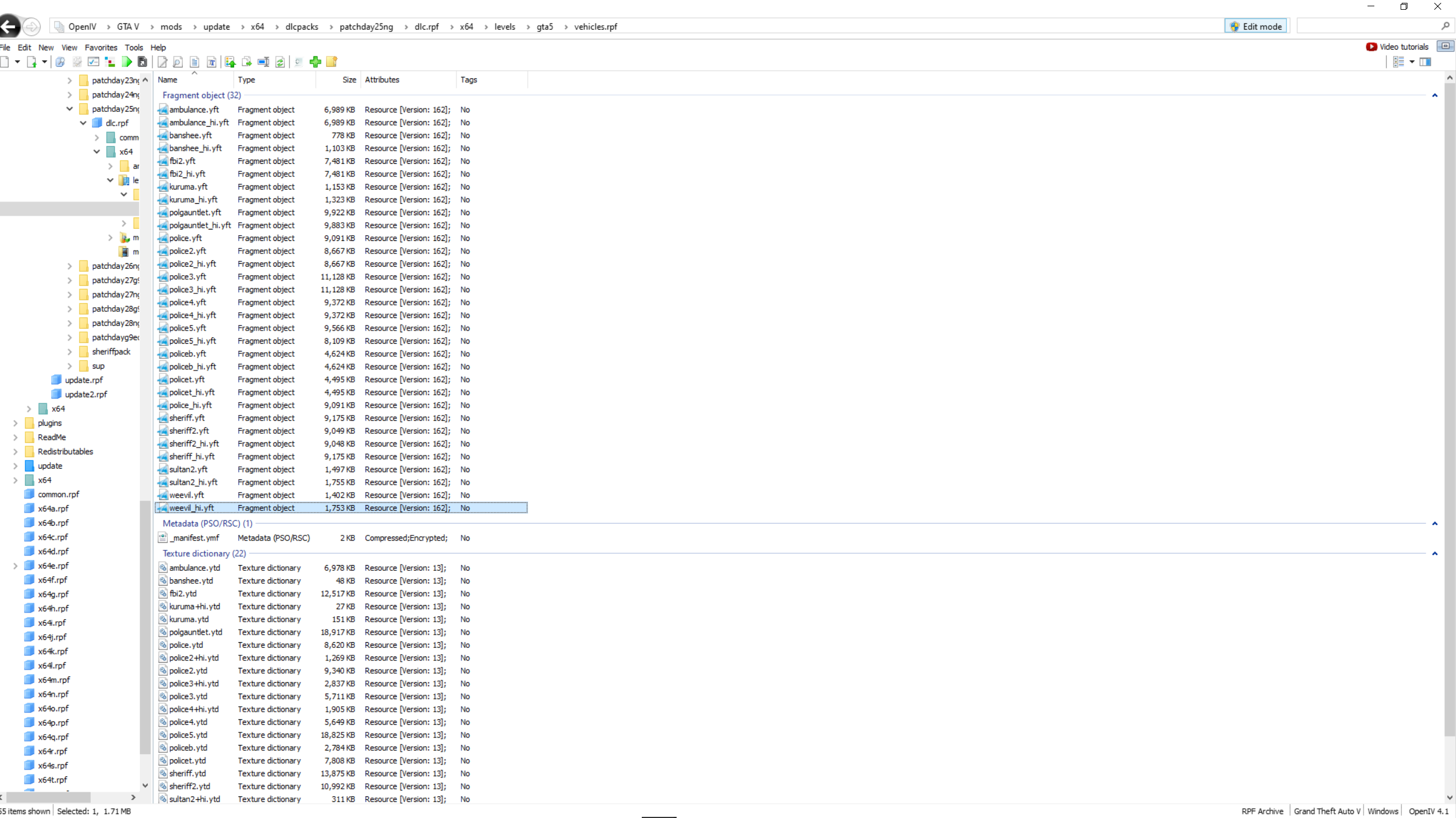Click the replace refresh arrows icon

coord(280,62)
